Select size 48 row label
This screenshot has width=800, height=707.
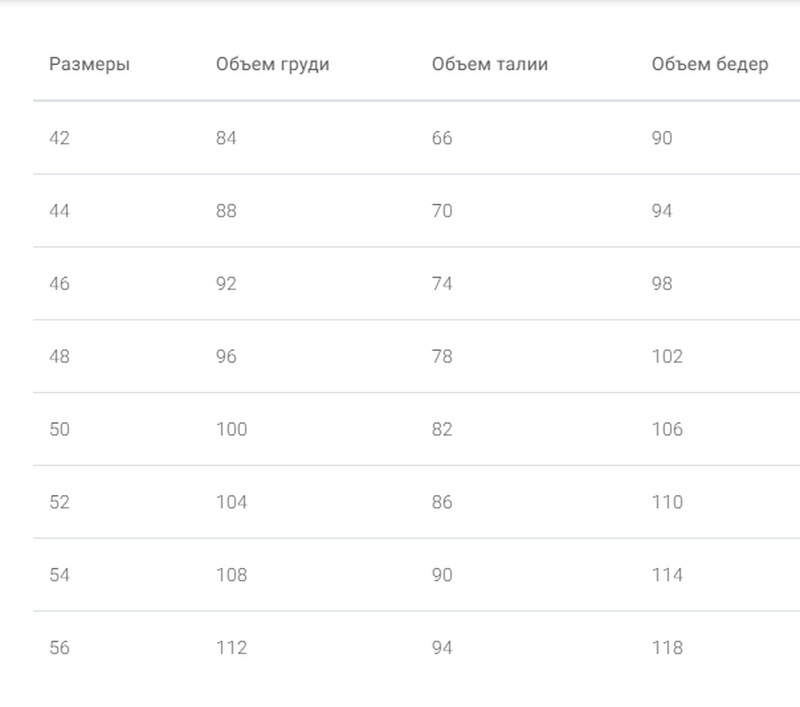(59, 357)
